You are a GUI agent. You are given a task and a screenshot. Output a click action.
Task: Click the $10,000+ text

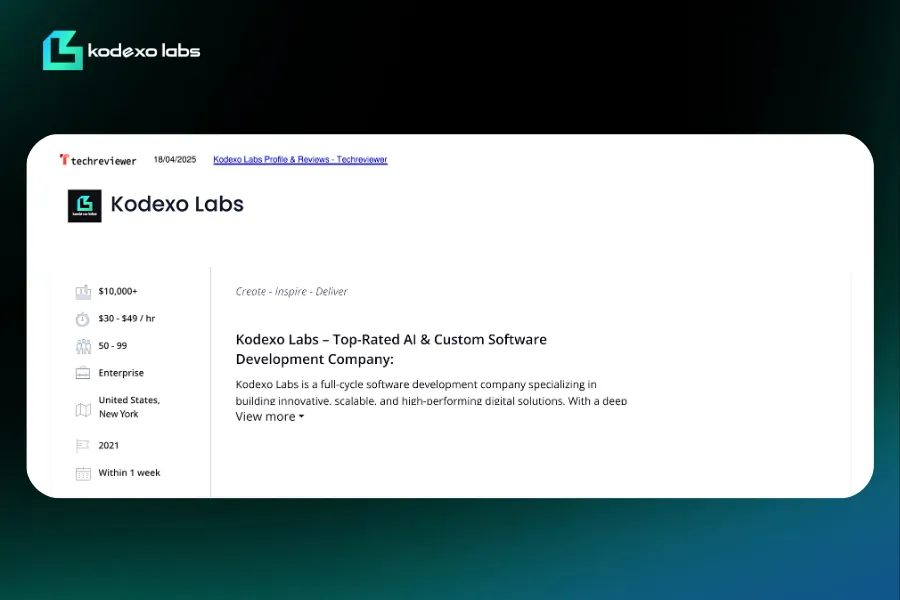118,291
